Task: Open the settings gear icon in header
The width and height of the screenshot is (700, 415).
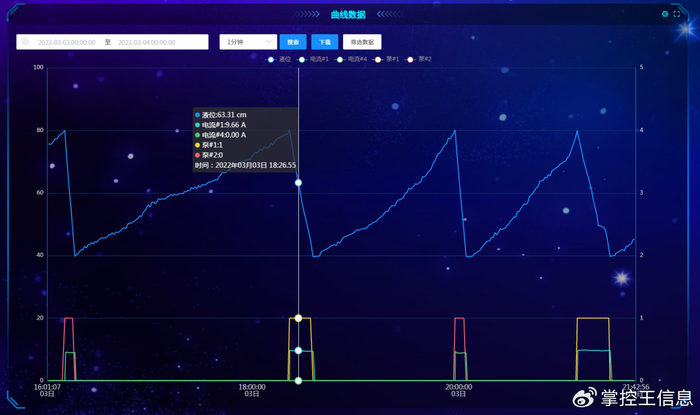Action: click(665, 14)
